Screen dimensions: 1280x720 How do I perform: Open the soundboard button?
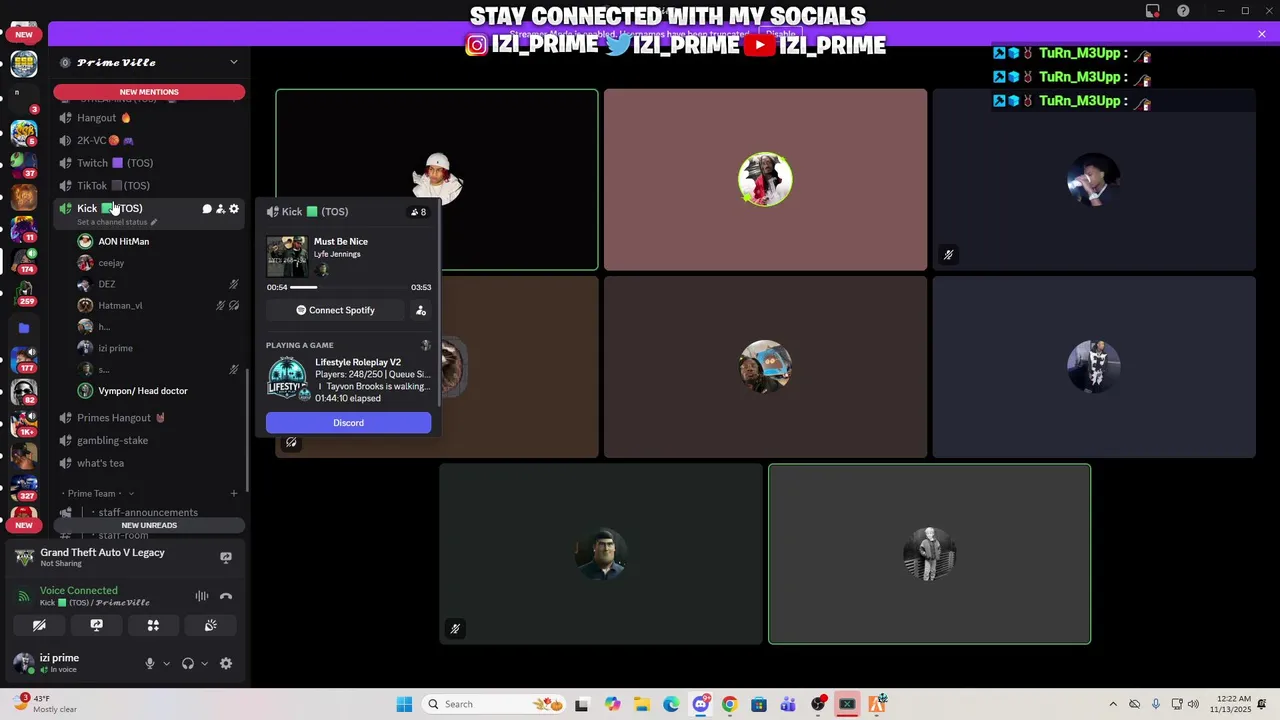[x=211, y=625]
